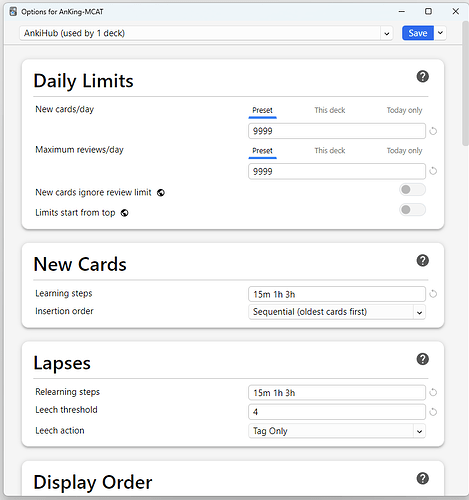The image size is (469, 500).
Task: Open the AnkiHub preset dropdown
Action: tap(206, 33)
